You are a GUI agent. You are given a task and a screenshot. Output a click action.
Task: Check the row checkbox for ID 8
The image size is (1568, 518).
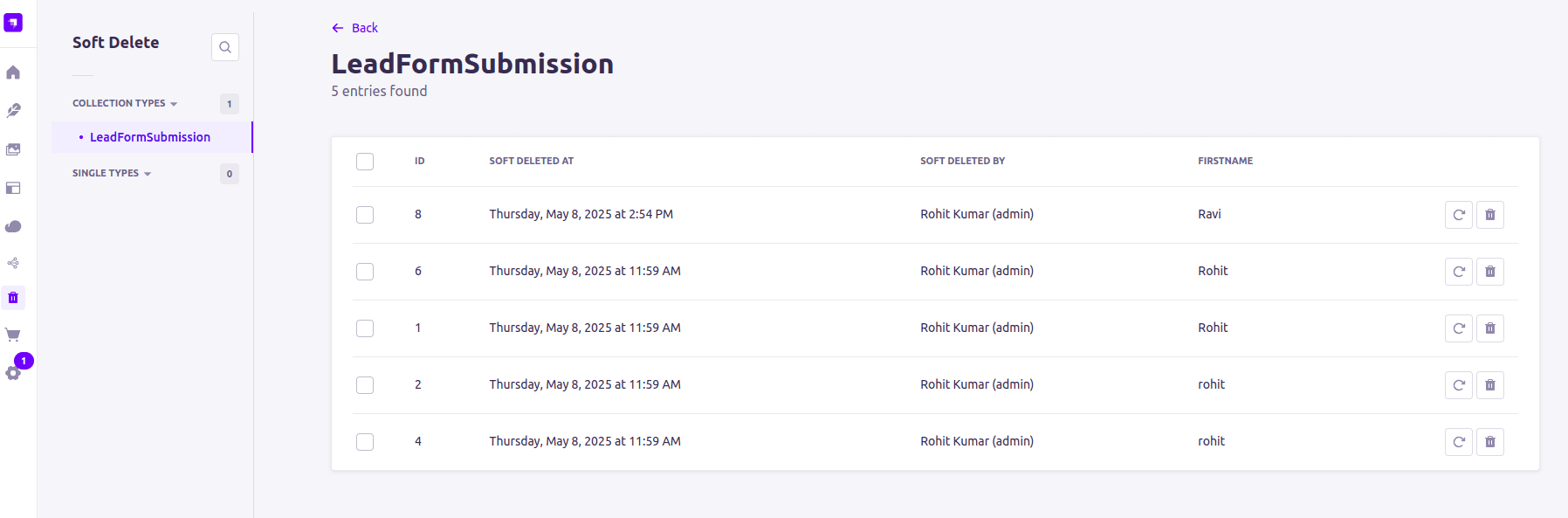(365, 215)
